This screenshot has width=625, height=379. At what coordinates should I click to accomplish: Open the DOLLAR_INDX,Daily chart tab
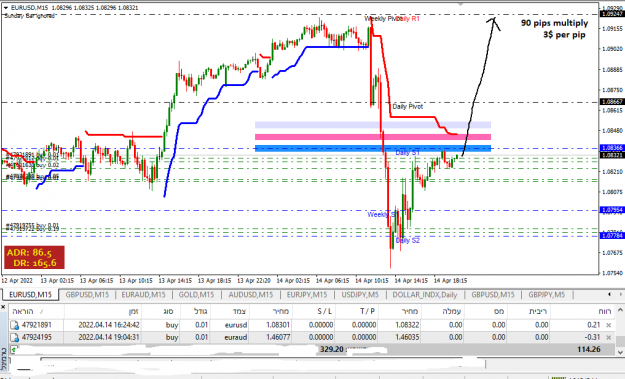425,295
